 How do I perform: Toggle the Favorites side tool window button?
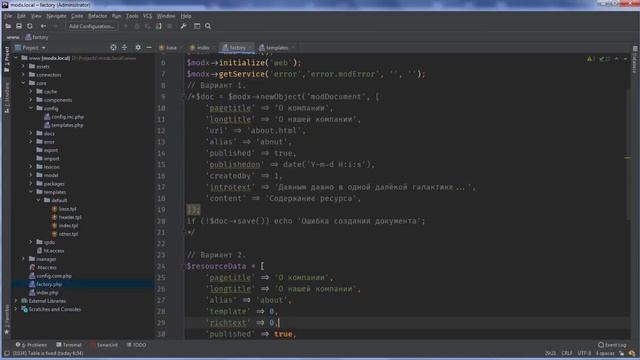click(x=7, y=320)
